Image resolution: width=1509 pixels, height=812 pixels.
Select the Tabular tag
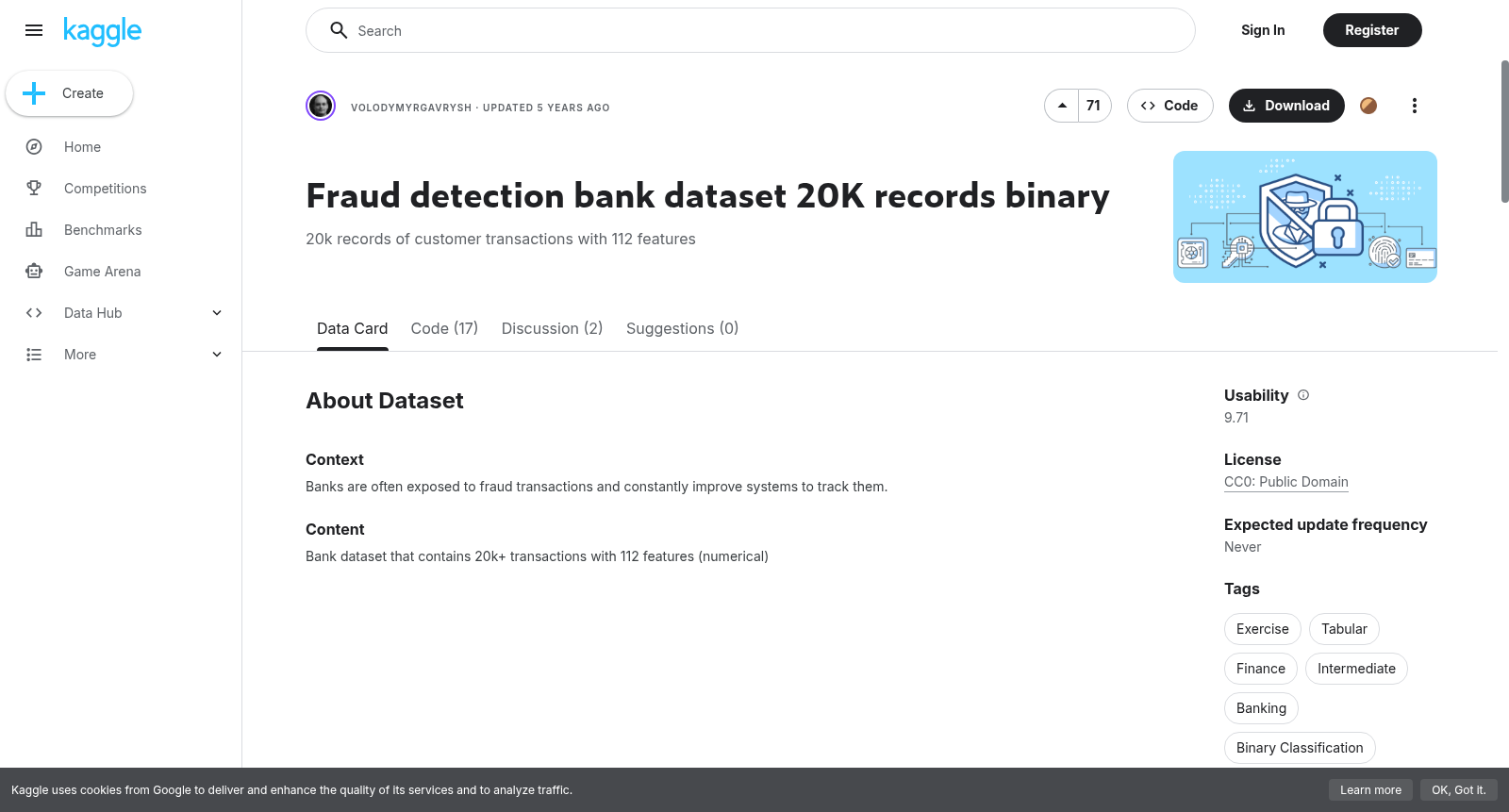[x=1344, y=629]
